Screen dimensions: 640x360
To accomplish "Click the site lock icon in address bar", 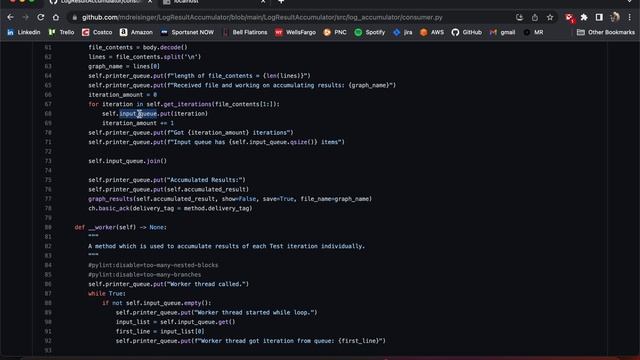I will tap(74, 18).
